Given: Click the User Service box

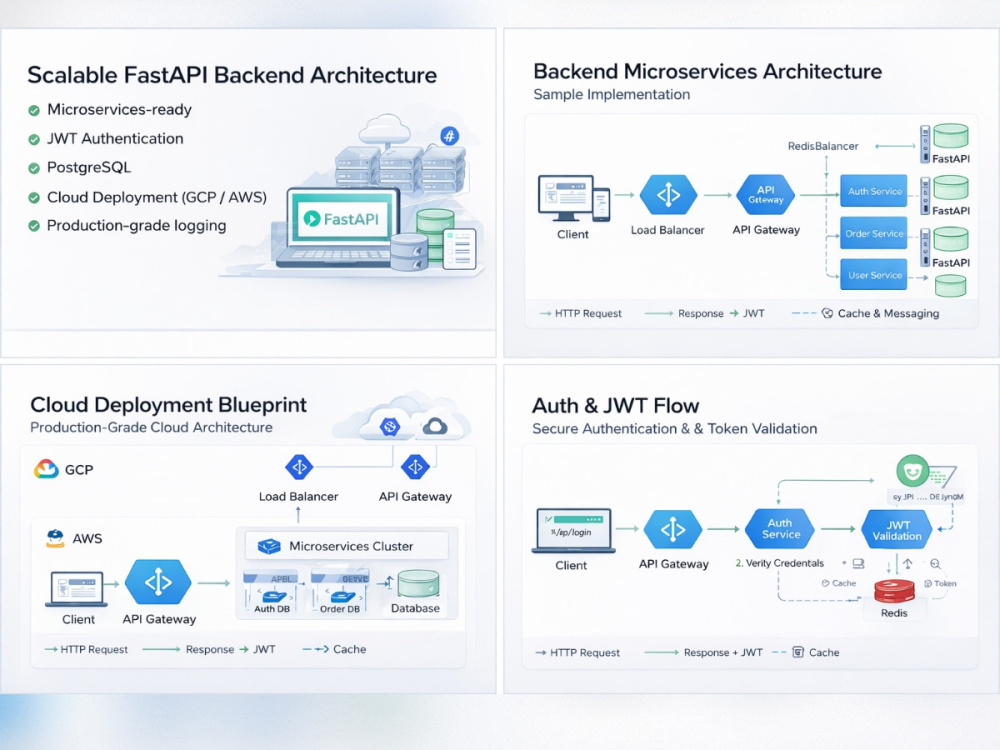Looking at the screenshot, I should point(874,275).
